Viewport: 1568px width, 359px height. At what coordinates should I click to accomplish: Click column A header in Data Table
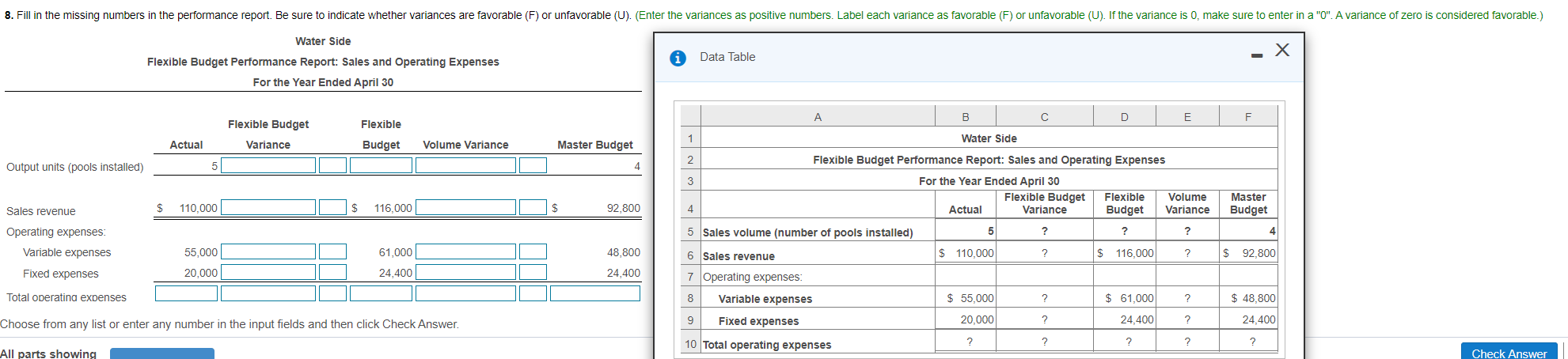pyautogui.click(x=818, y=117)
